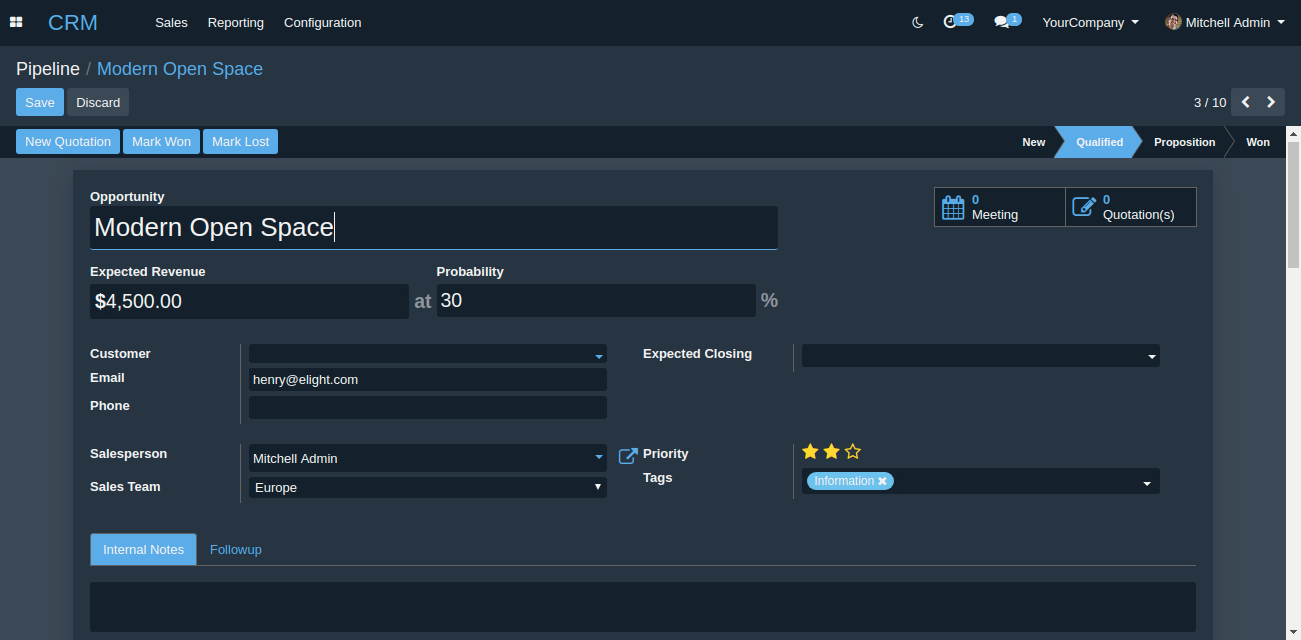
Task: Open the Configuration menu
Action: 323,22
